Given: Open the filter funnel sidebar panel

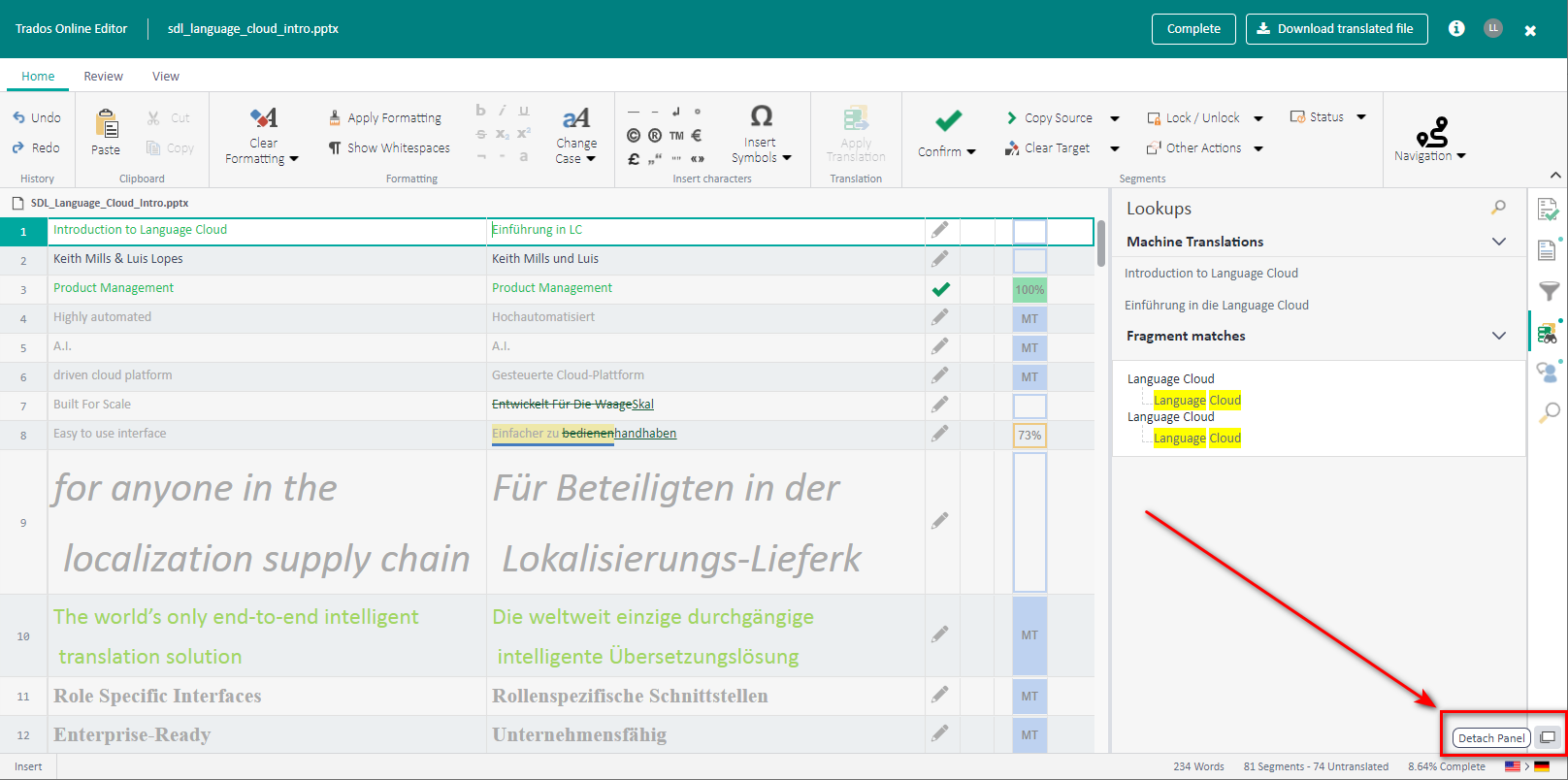Looking at the screenshot, I should pyautogui.click(x=1548, y=291).
